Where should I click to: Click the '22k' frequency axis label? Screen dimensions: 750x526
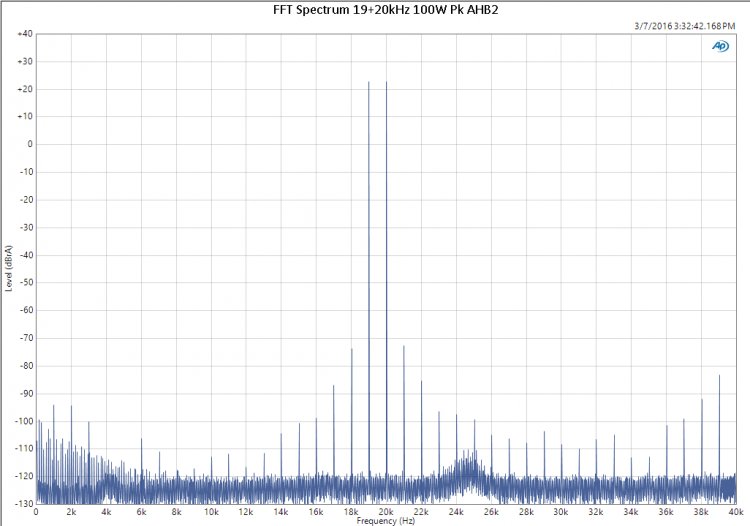pyautogui.click(x=421, y=512)
